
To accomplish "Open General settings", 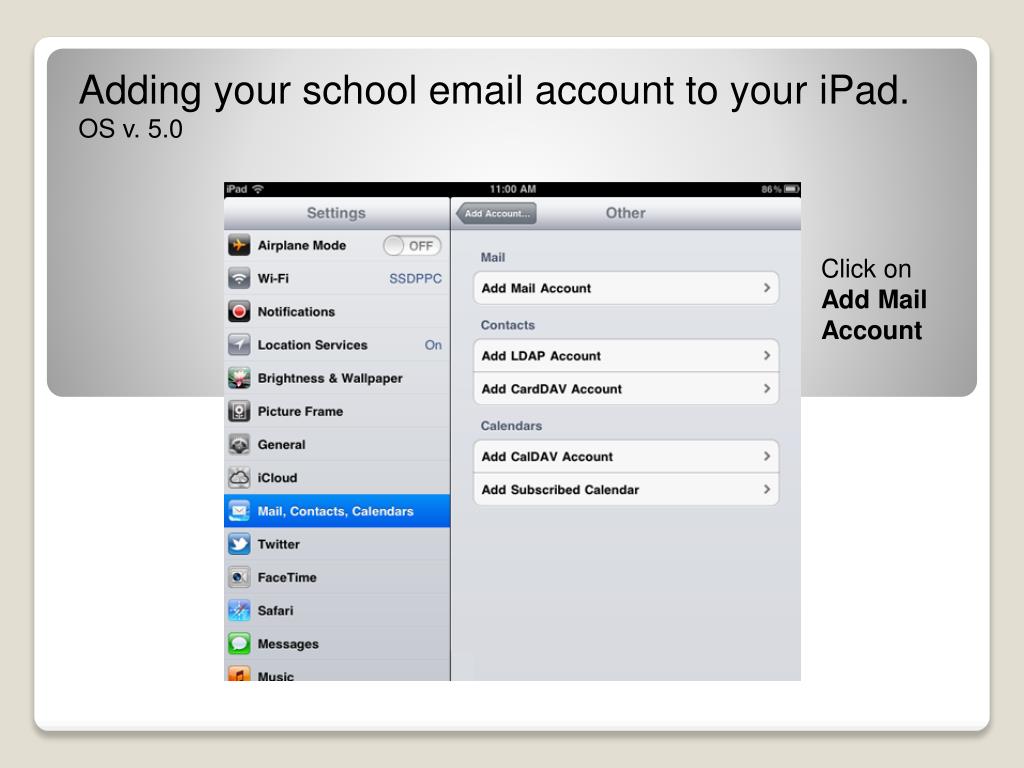I will pyautogui.click(x=337, y=445).
